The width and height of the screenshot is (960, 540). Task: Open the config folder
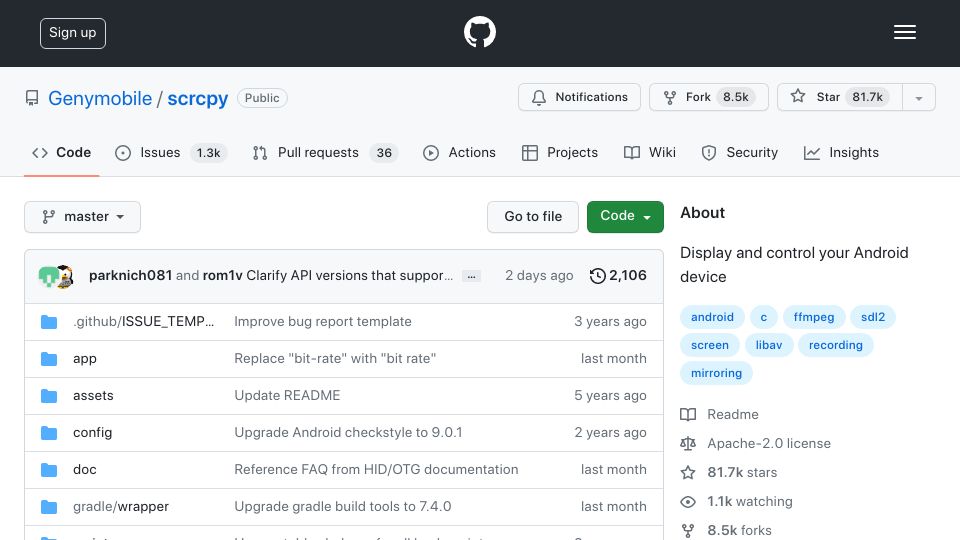[x=92, y=432]
